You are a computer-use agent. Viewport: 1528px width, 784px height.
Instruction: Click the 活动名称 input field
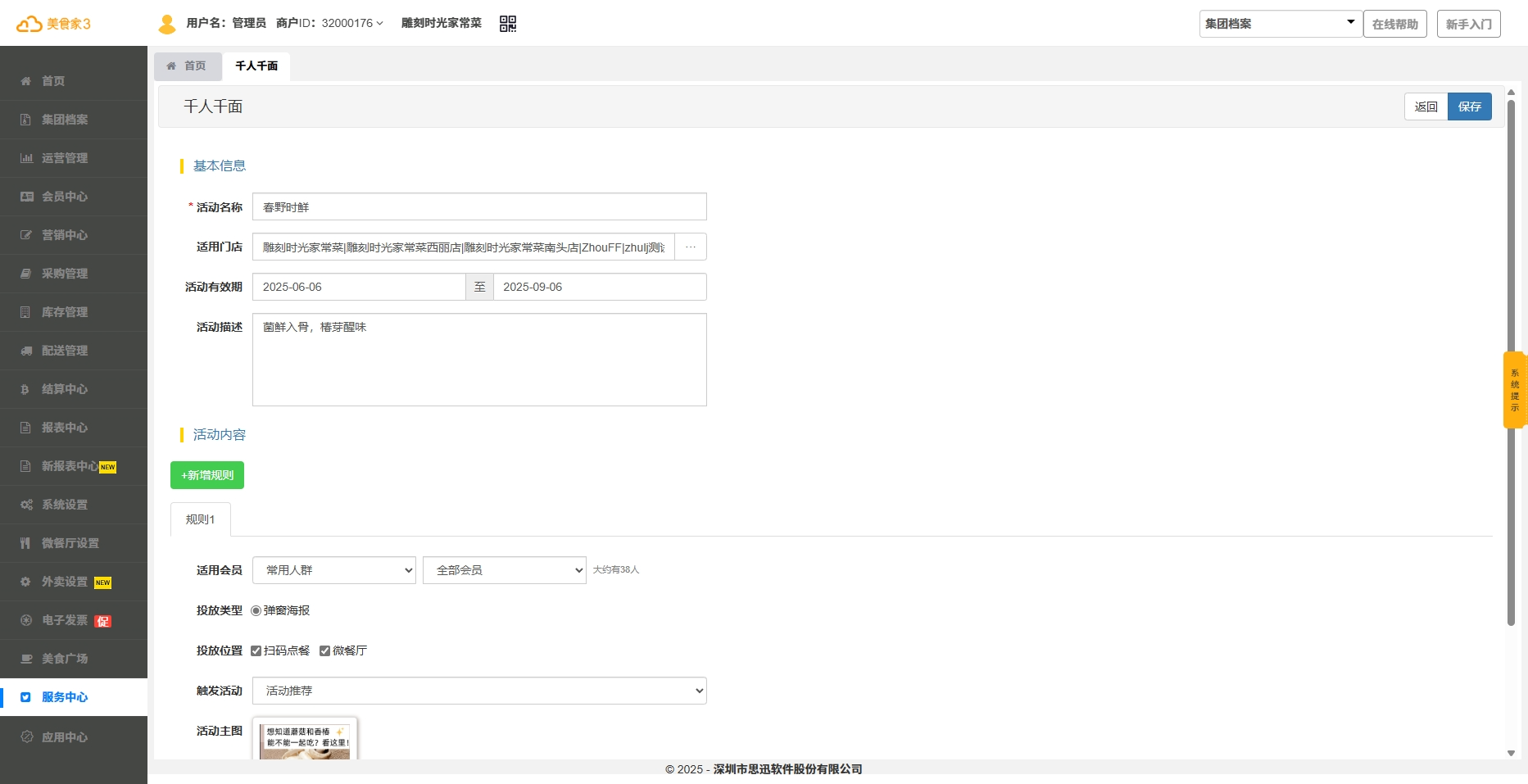479,207
